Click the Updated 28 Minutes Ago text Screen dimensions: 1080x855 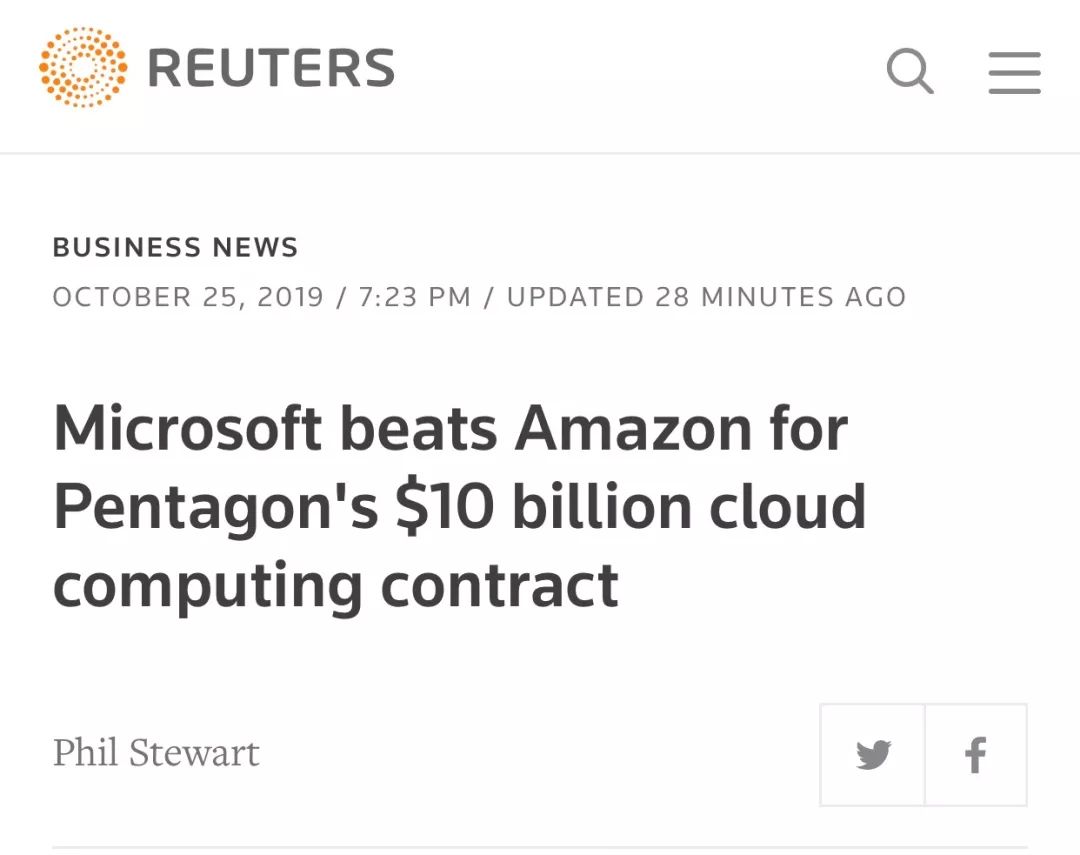click(706, 297)
